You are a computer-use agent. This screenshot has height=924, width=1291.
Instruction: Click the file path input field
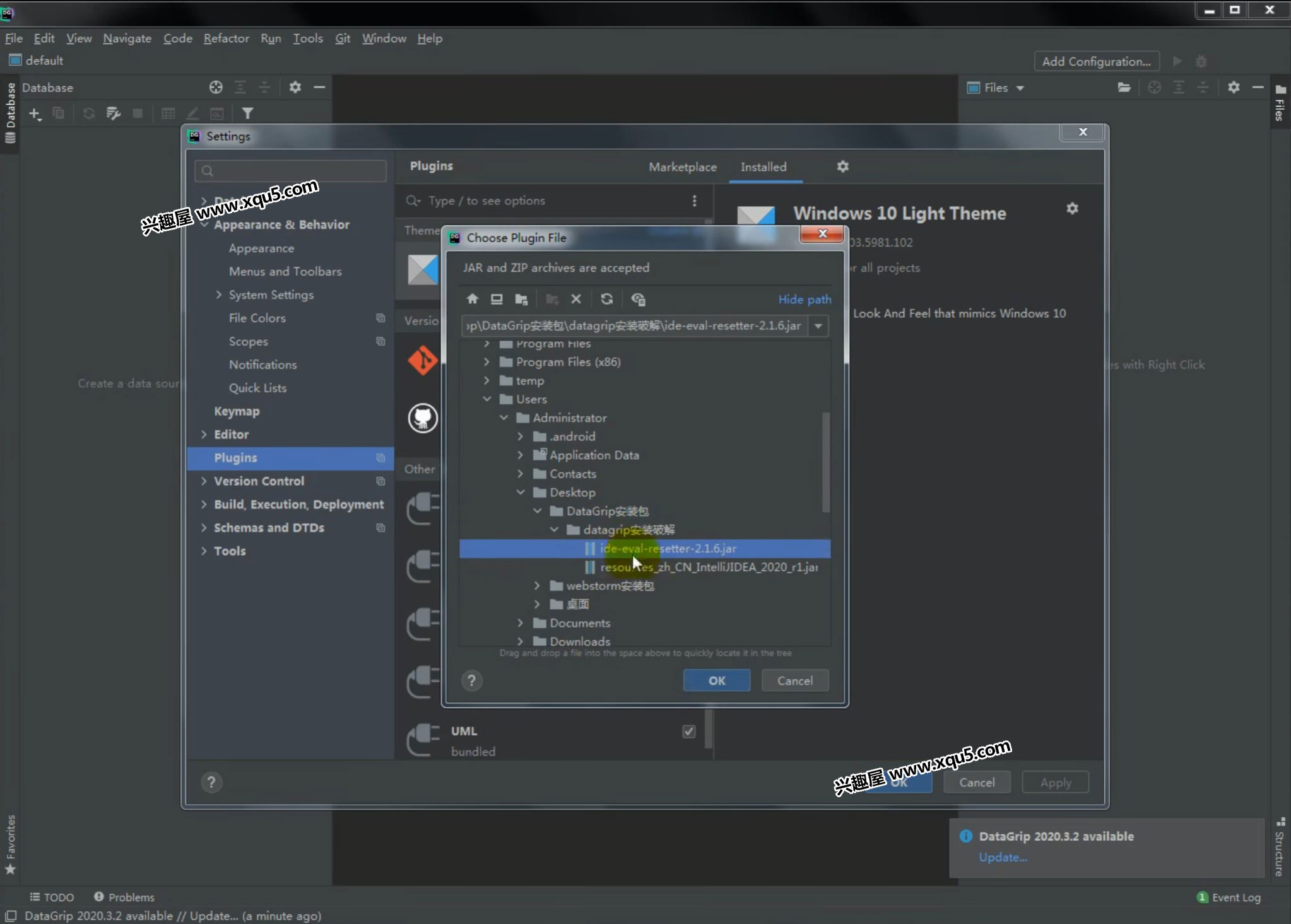[x=634, y=326]
